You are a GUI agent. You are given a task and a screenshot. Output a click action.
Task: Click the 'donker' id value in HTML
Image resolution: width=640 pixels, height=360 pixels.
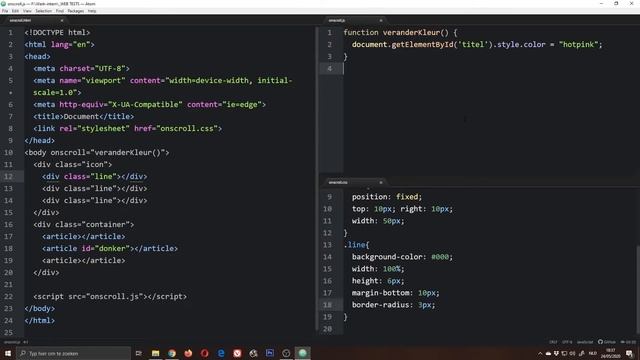pos(112,249)
